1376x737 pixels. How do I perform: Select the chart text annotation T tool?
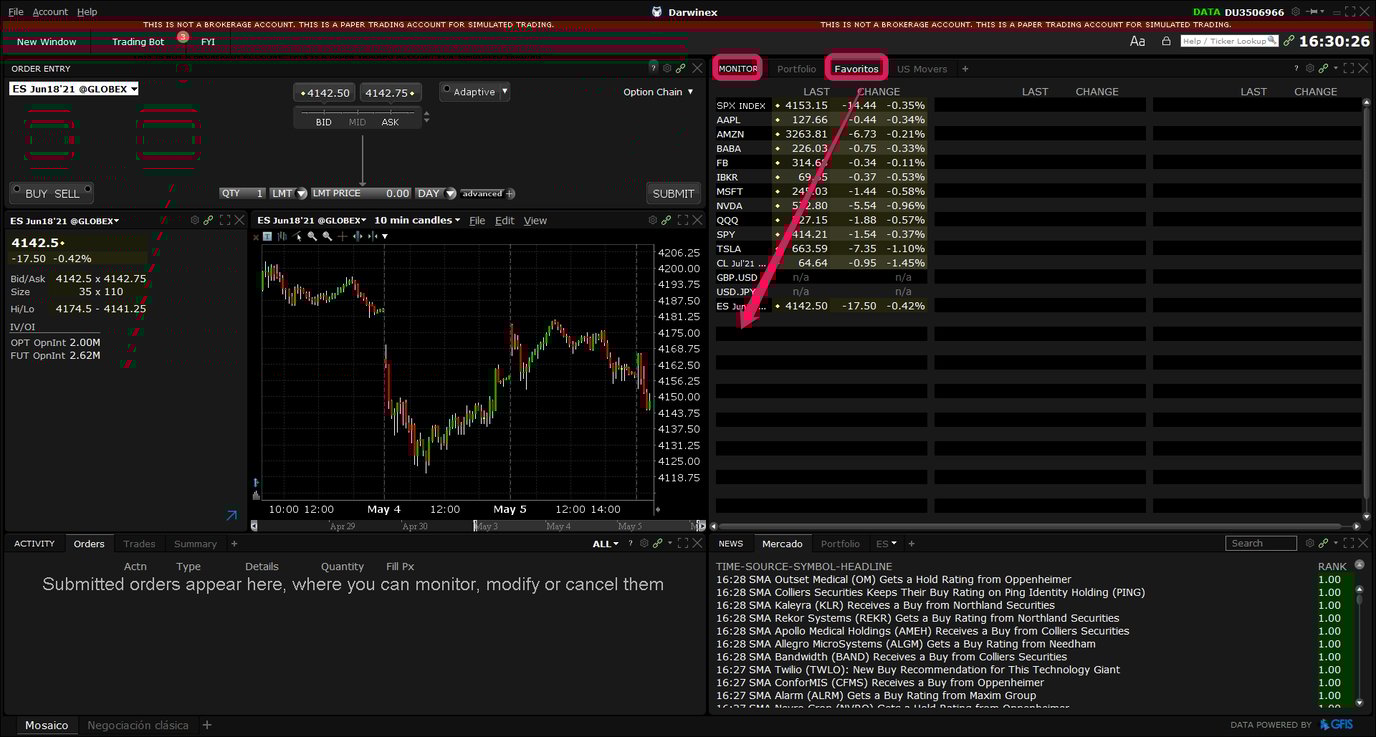267,237
